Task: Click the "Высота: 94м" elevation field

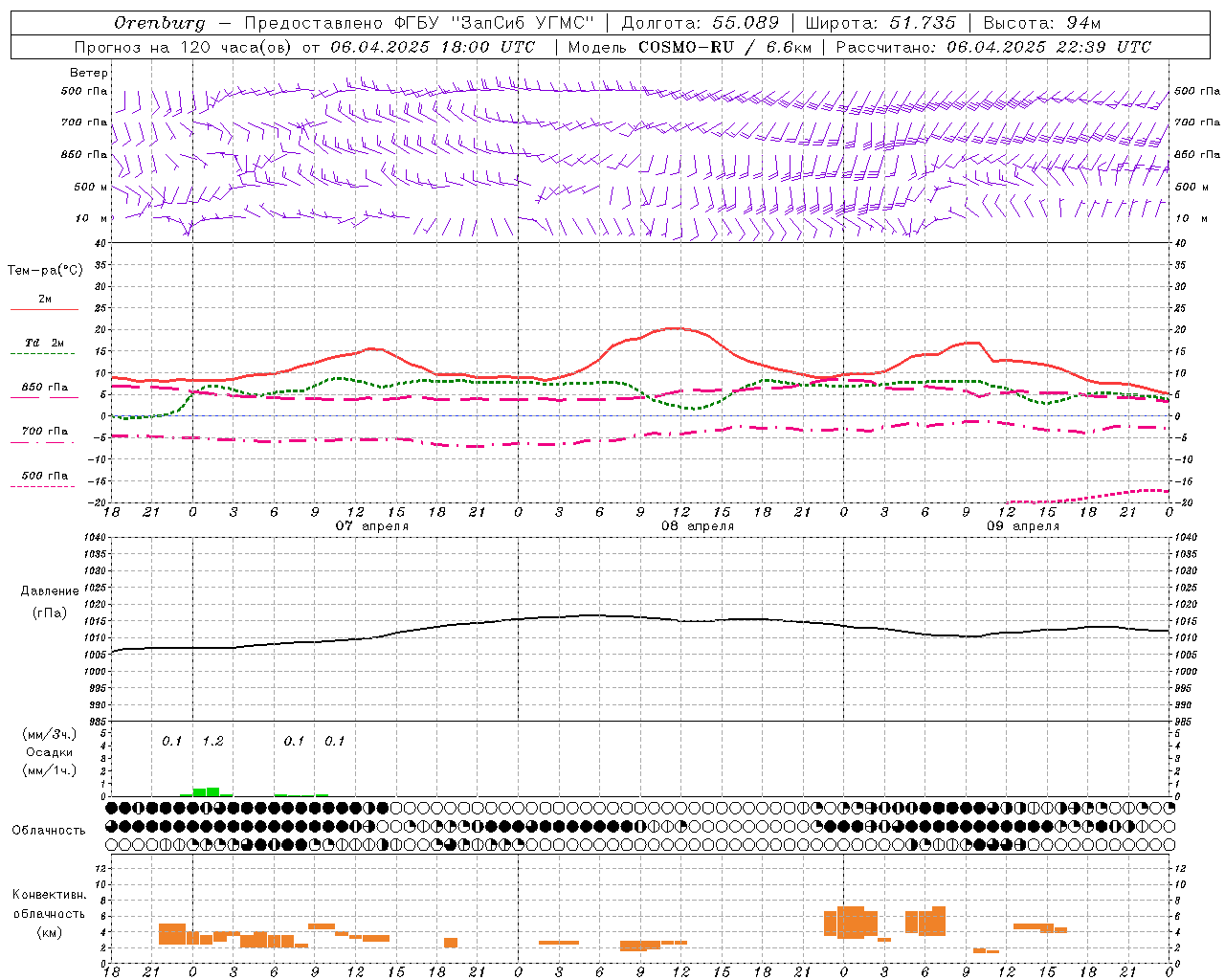Action: click(x=1042, y=23)
